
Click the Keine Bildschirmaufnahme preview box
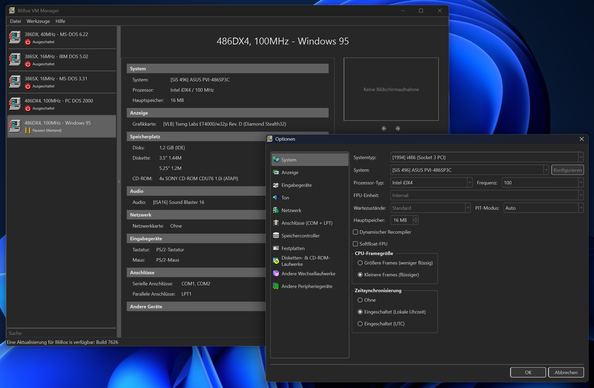(x=391, y=89)
